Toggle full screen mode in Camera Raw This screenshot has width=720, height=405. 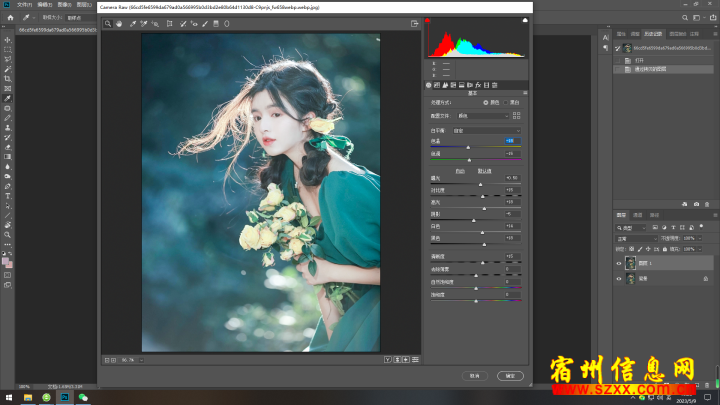pos(414,24)
